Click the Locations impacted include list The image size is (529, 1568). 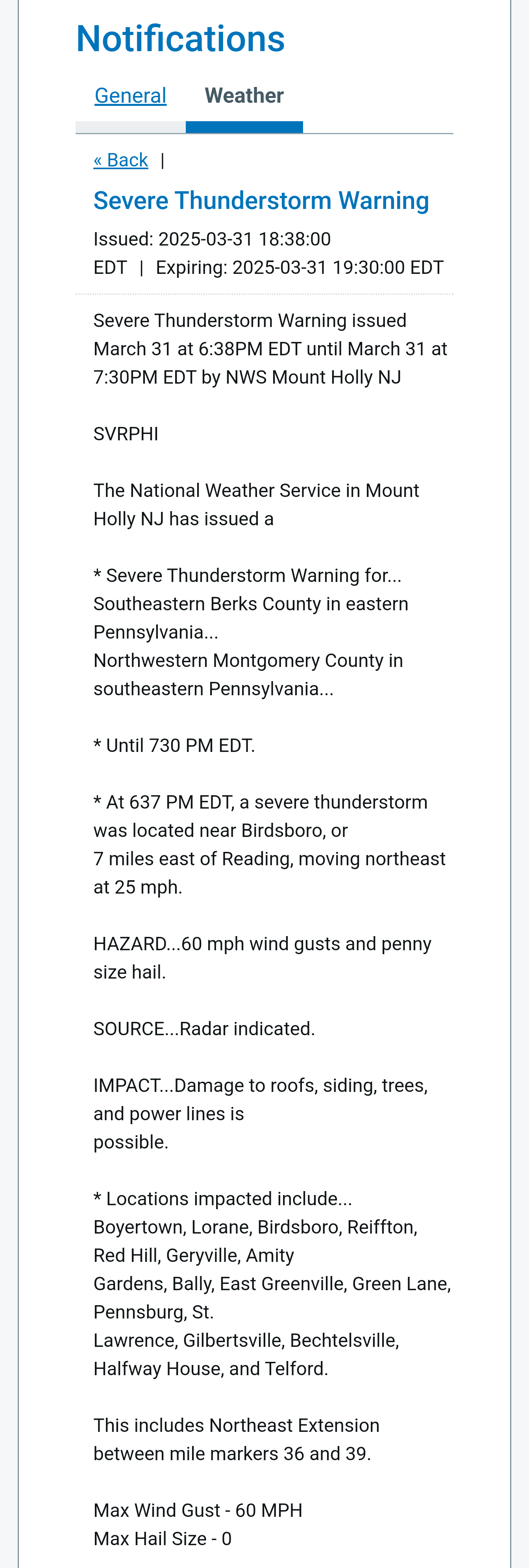272,1283
